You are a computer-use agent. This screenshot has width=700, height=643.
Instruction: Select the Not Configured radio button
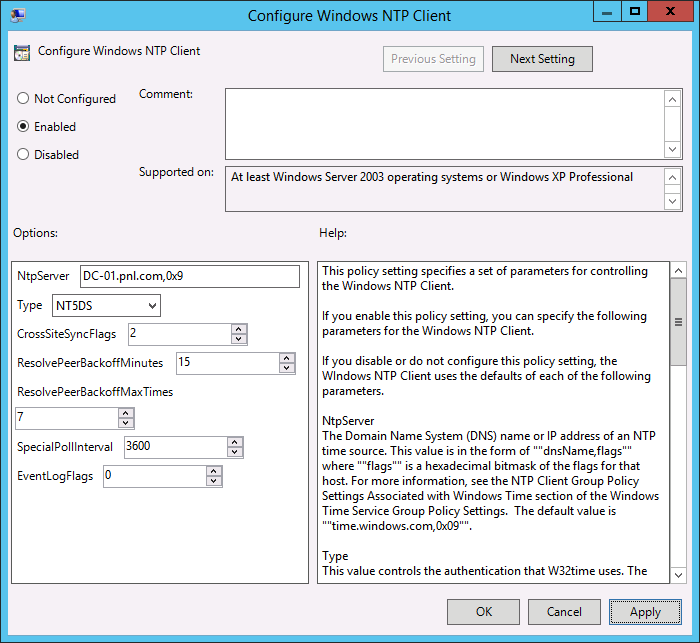[23, 99]
